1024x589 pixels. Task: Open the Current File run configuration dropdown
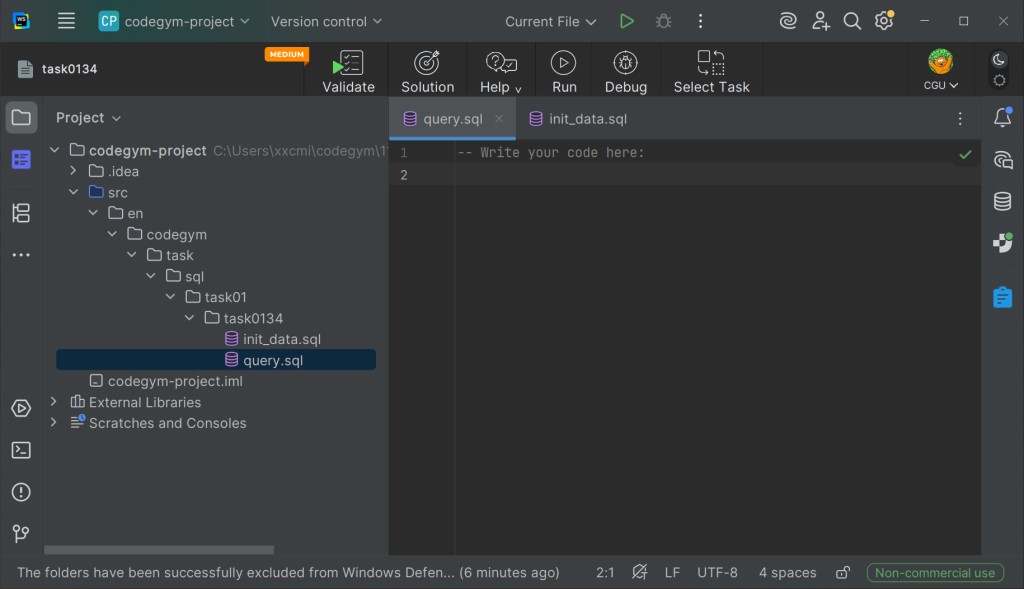point(550,21)
